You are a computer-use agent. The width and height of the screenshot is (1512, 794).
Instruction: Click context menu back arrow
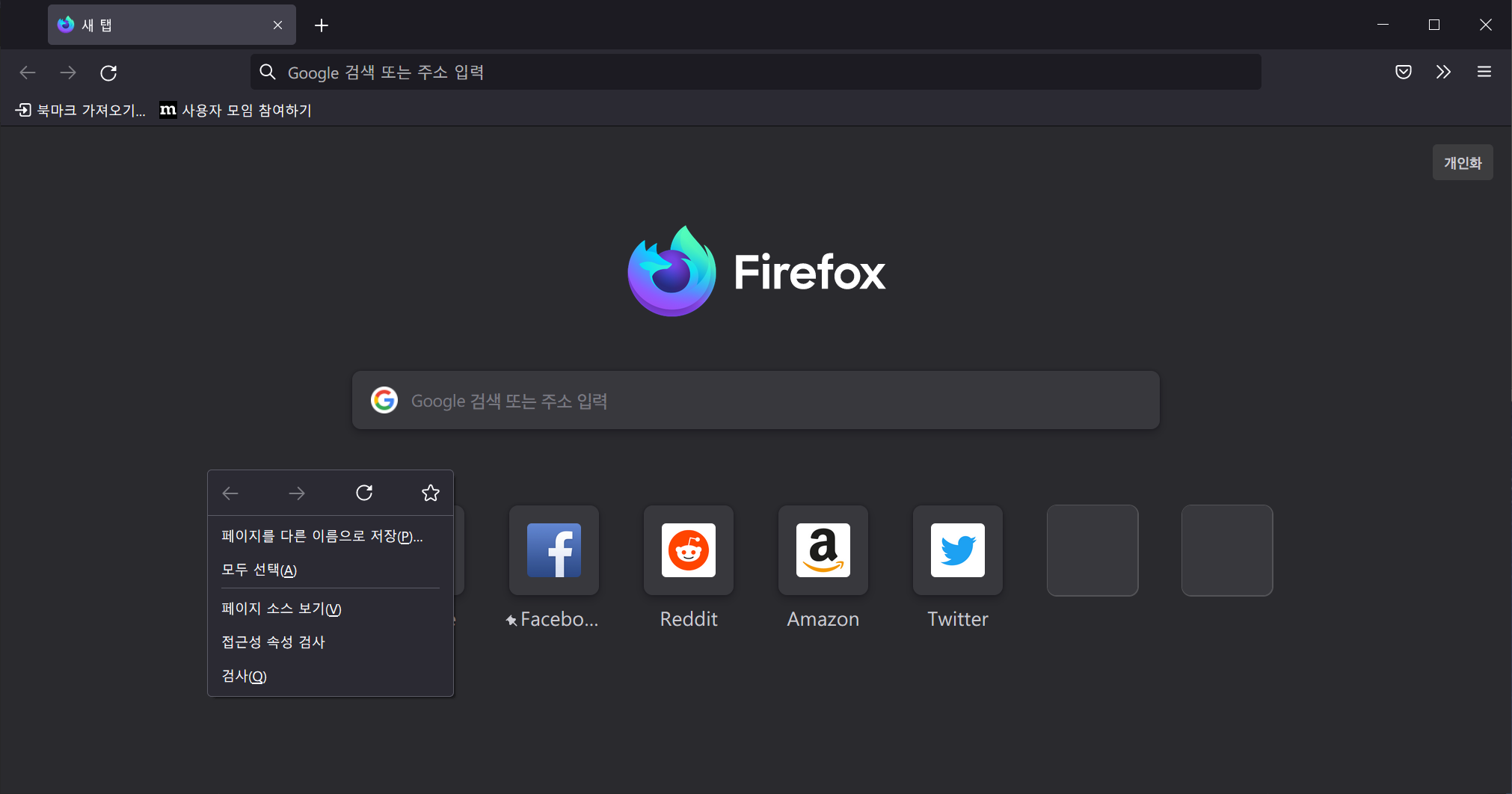coord(230,493)
